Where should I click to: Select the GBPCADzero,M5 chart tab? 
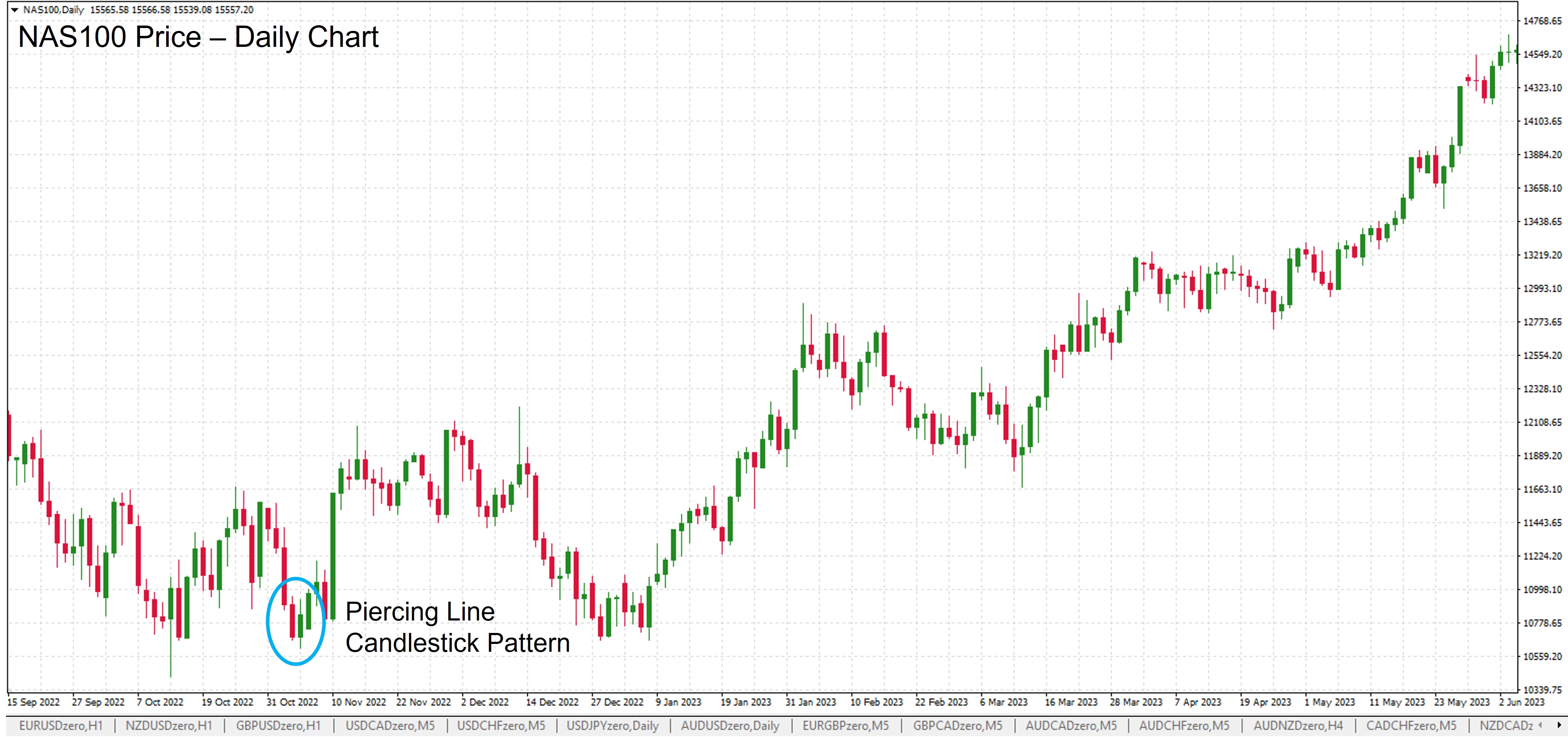(957, 725)
